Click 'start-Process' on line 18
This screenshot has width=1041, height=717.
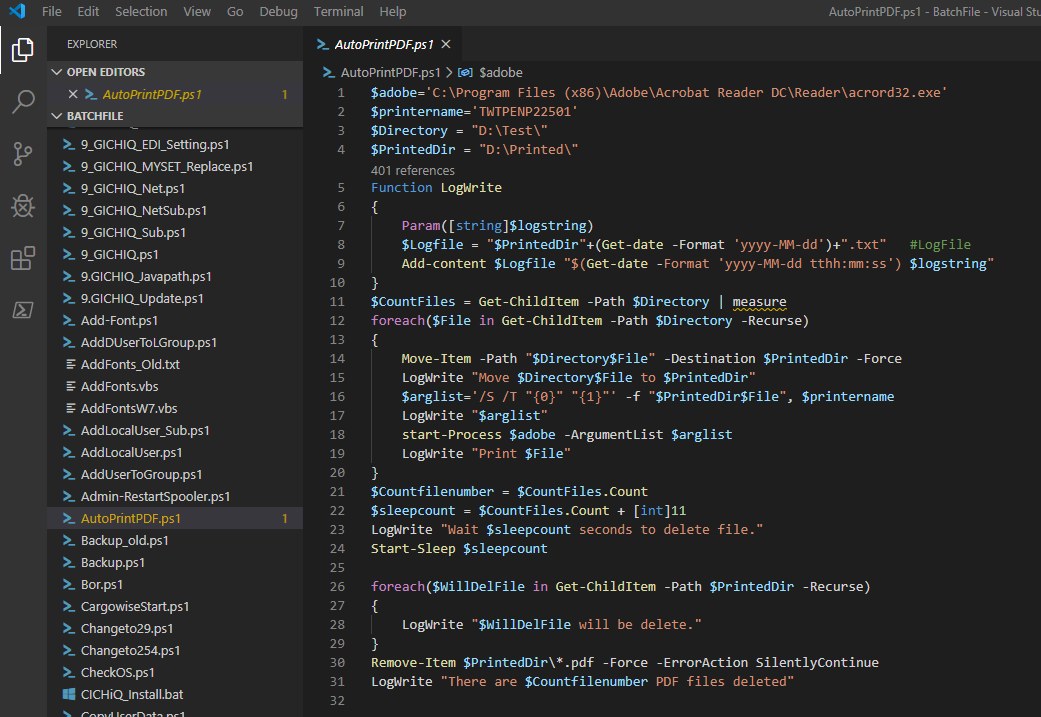(x=451, y=435)
